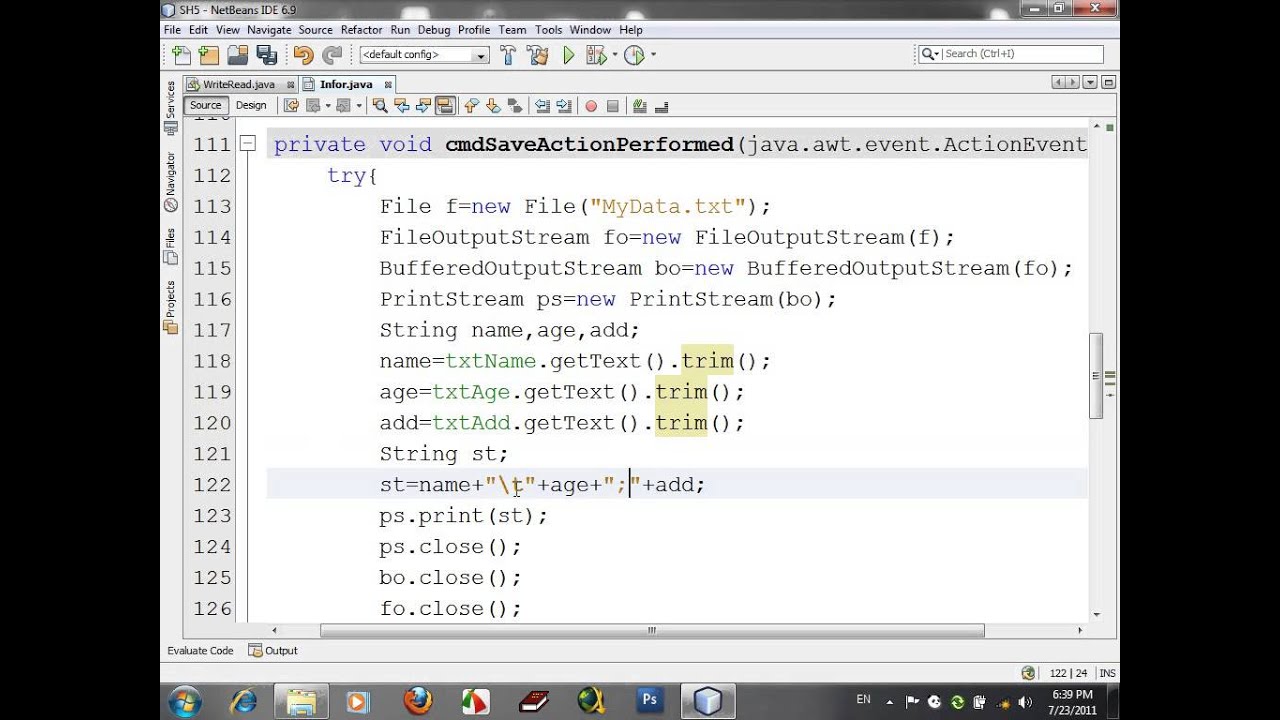Image resolution: width=1280 pixels, height=720 pixels.
Task: Click the Save All toolbar icon
Action: 266,55
